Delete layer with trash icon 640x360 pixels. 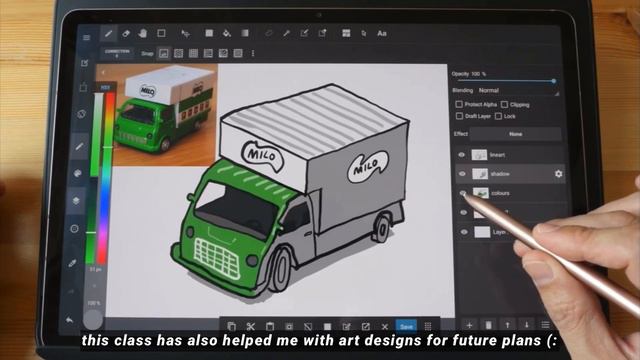[x=488, y=325]
